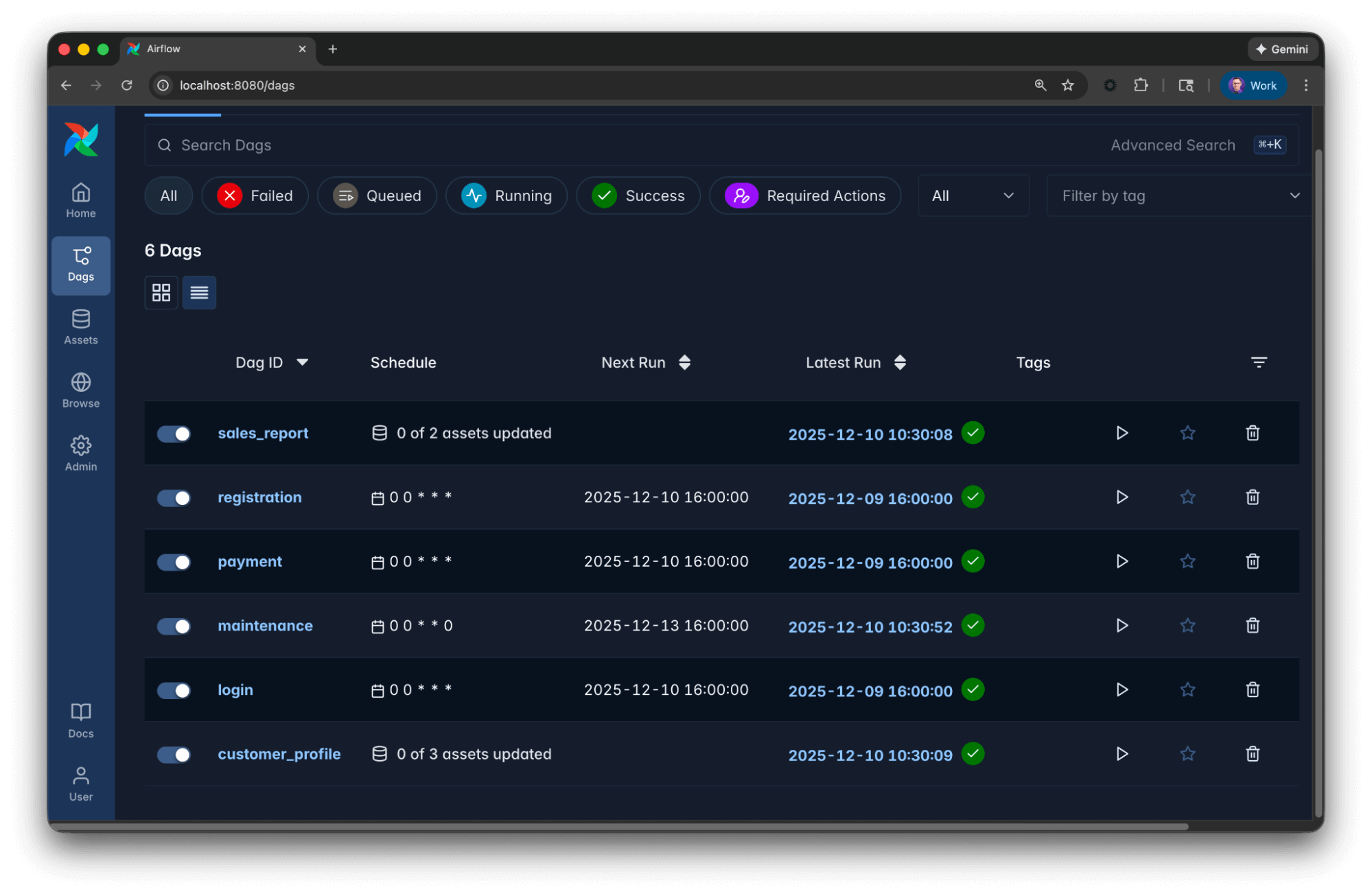This screenshot has height=896, width=1372.
Task: Expand the Filter by tag dropdown
Action: [x=1178, y=196]
